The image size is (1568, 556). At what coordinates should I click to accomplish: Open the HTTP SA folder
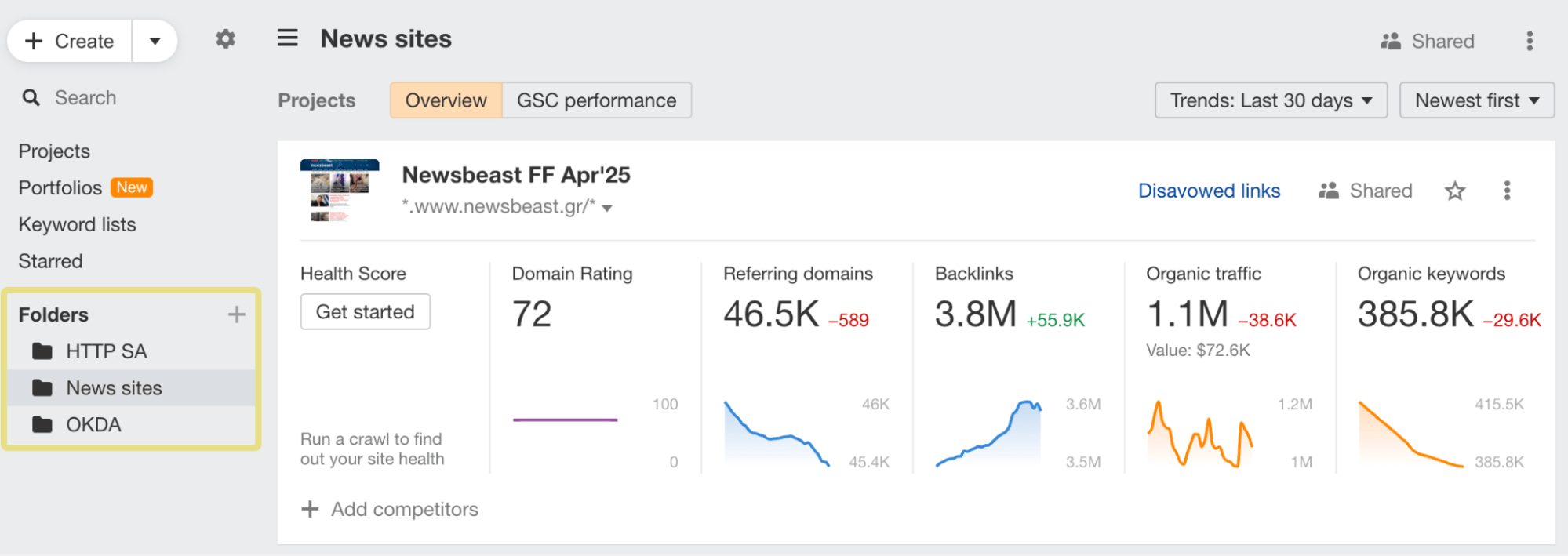(106, 351)
